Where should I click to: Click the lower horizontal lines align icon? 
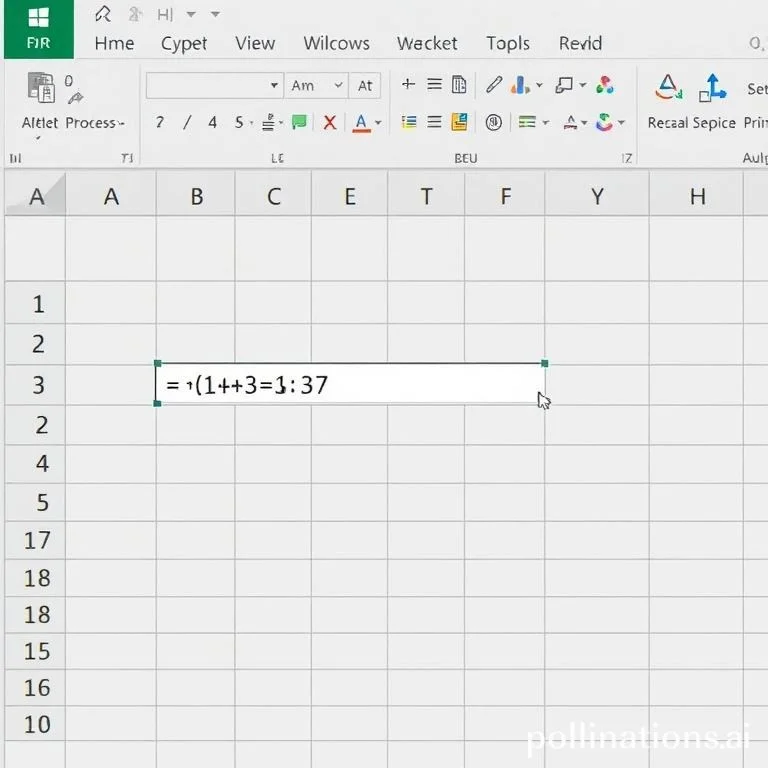[434, 121]
